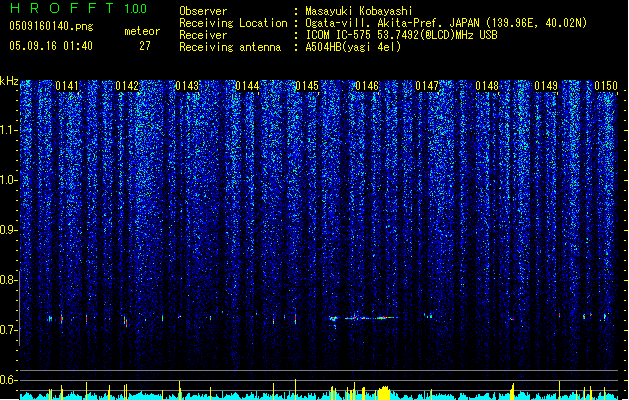Click the 0.9 frequency axis label
This screenshot has width=629, height=400.
pos(8,230)
